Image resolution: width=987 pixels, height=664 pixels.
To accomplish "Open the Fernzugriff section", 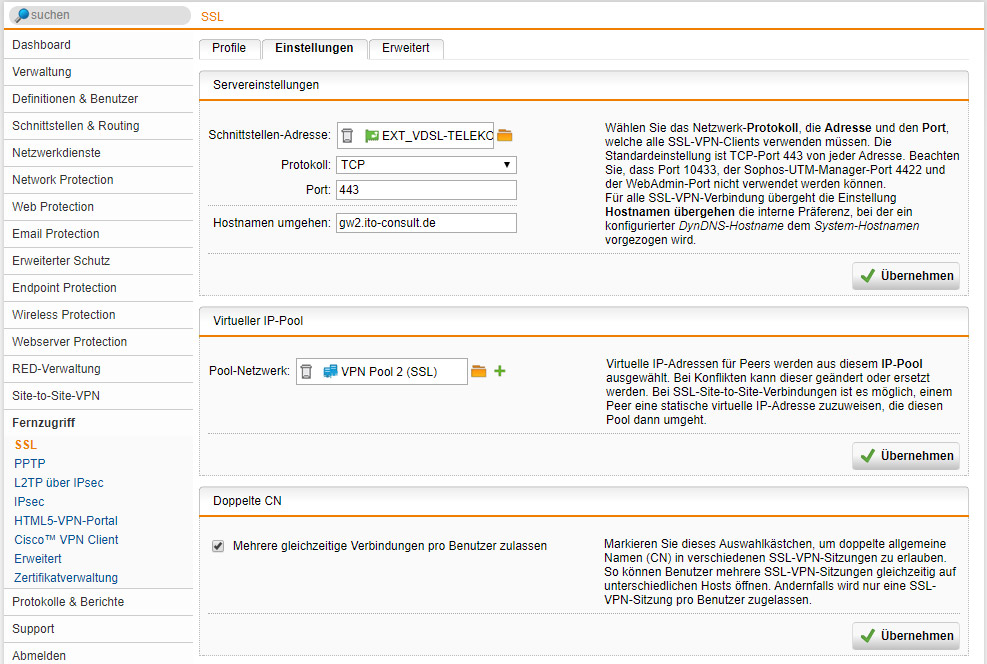I will pos(46,423).
